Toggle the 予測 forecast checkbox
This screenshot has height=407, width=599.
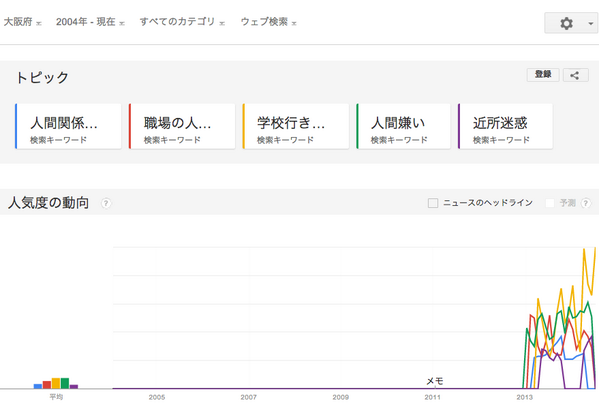[x=550, y=203]
